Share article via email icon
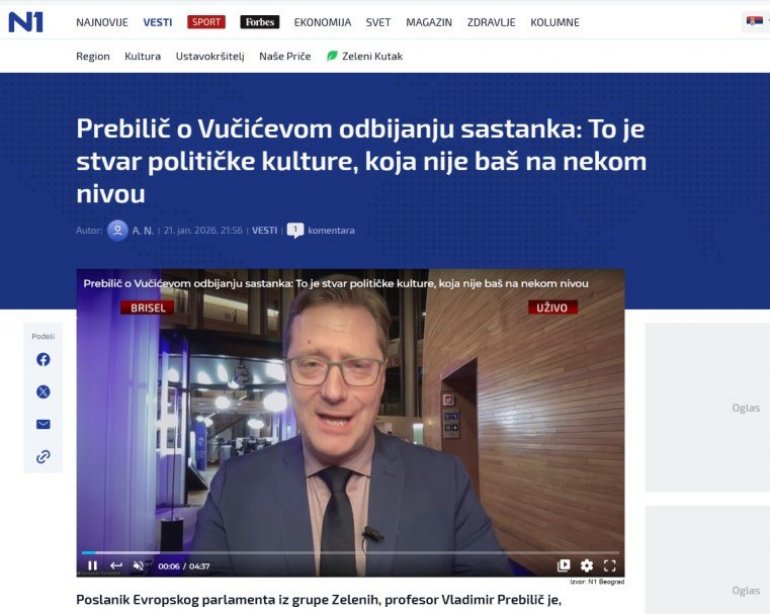Viewport: 770px width, 614px height. coord(43,424)
